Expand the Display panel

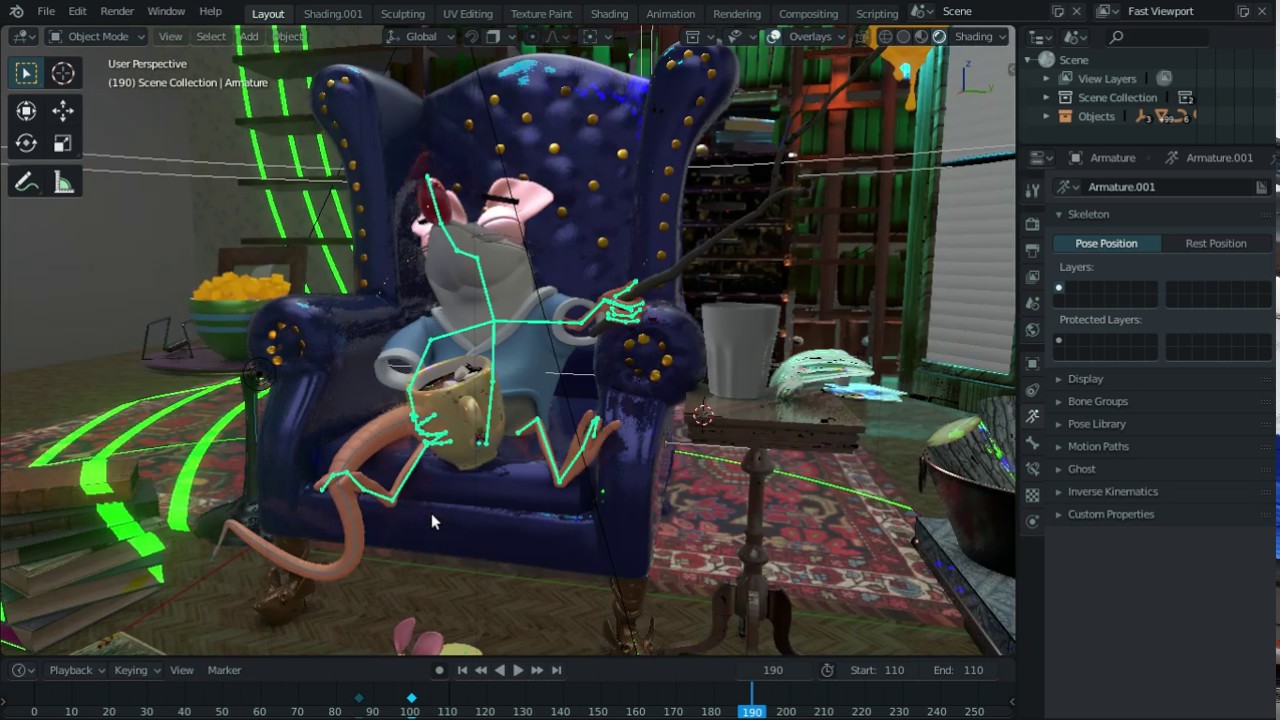pyautogui.click(x=1085, y=379)
